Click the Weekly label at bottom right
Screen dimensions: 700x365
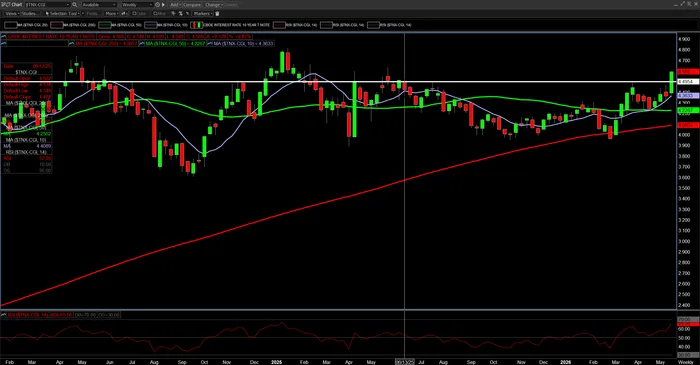(686, 362)
